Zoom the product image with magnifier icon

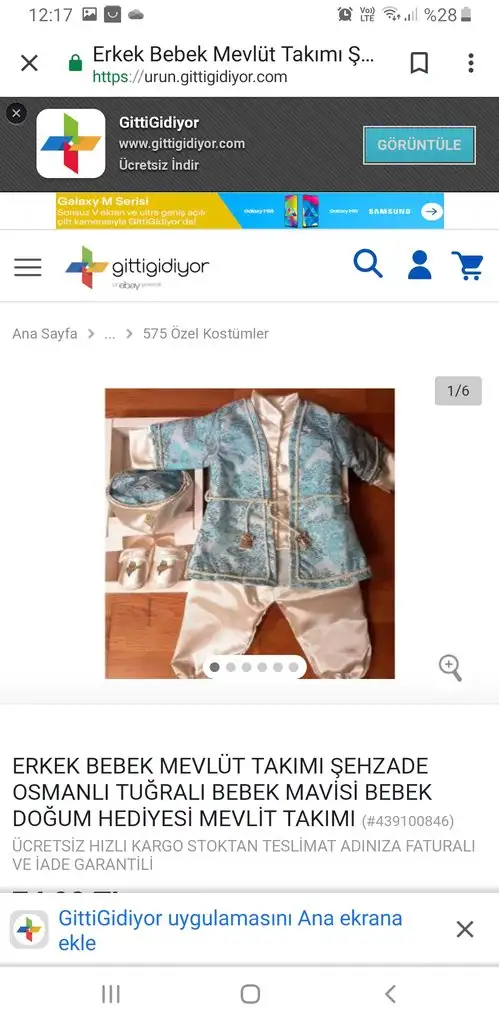click(450, 668)
